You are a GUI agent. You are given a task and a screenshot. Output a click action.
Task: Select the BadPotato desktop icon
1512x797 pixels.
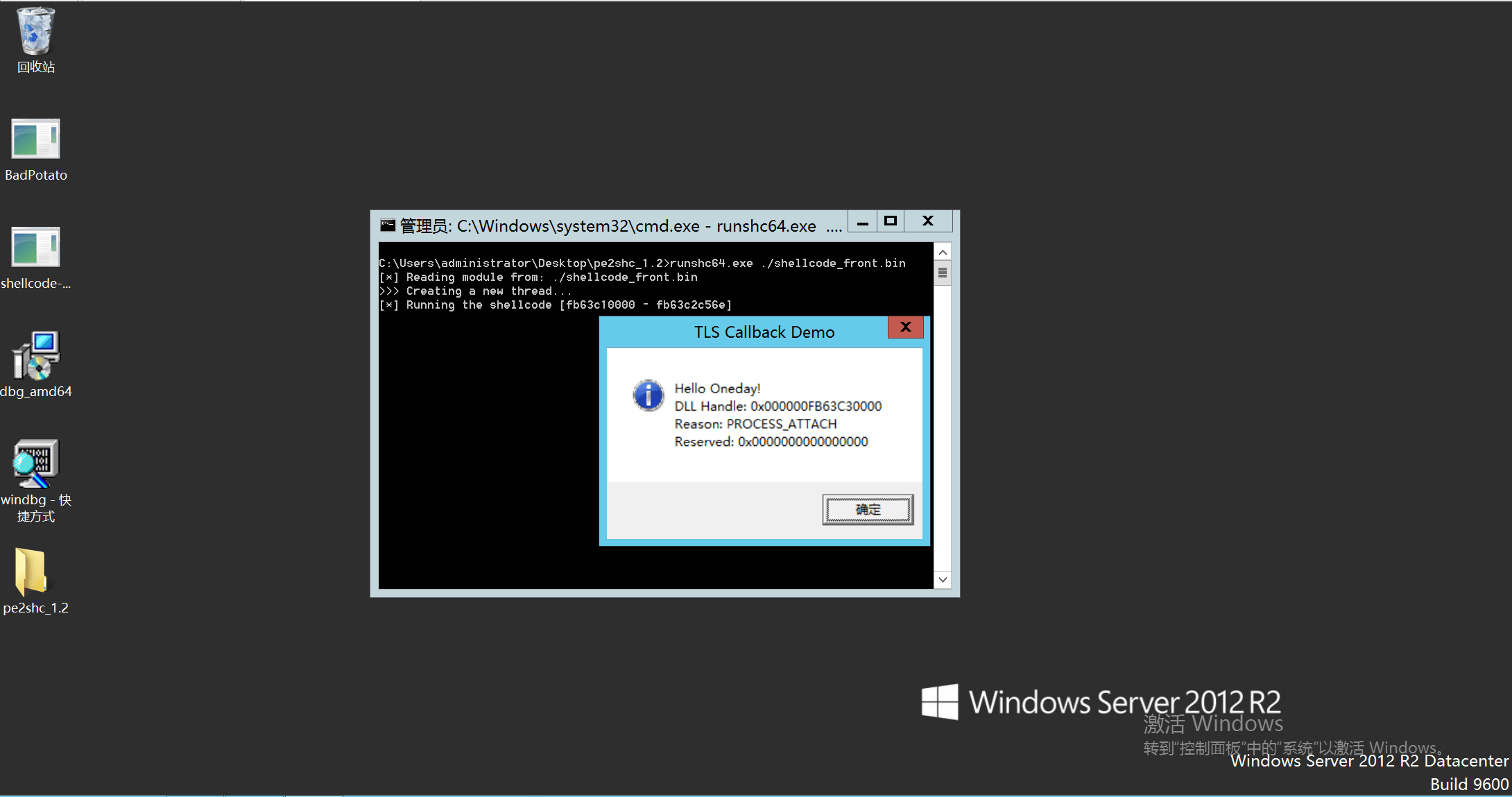point(35,139)
